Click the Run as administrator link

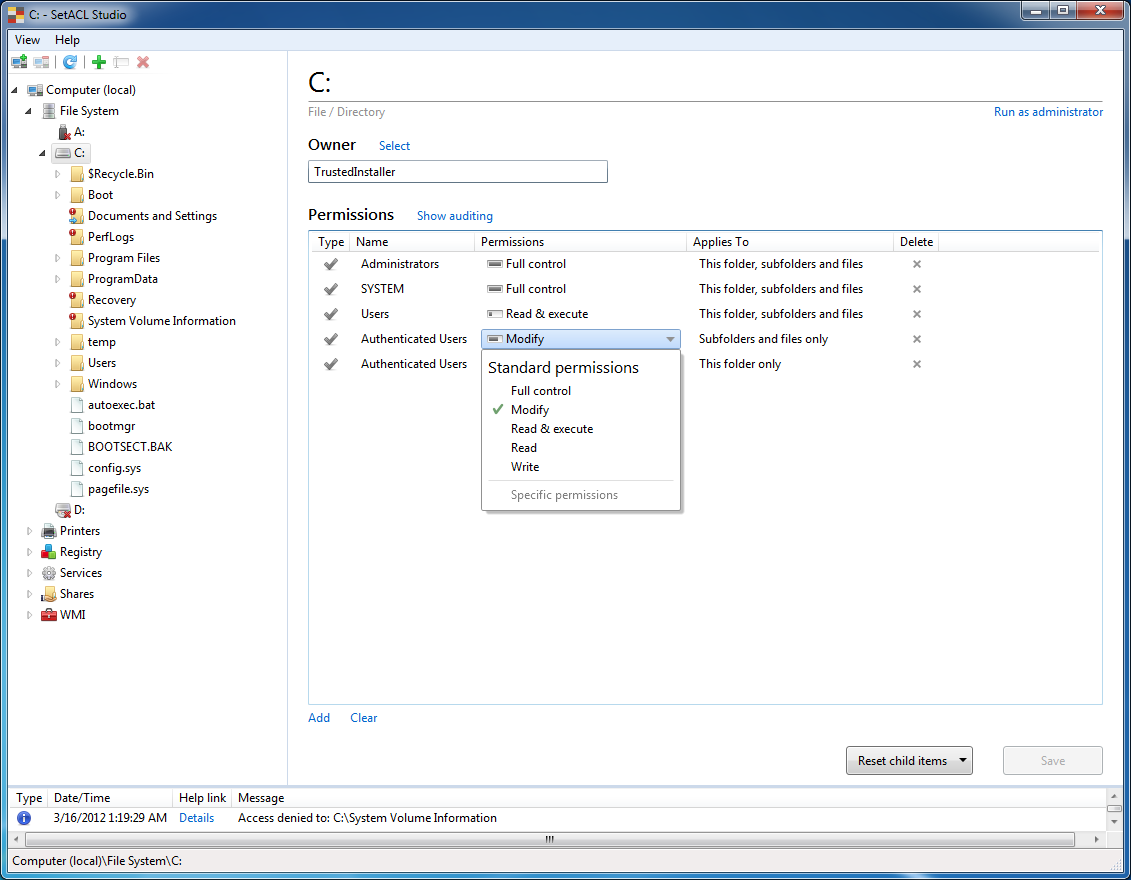[1047, 112]
